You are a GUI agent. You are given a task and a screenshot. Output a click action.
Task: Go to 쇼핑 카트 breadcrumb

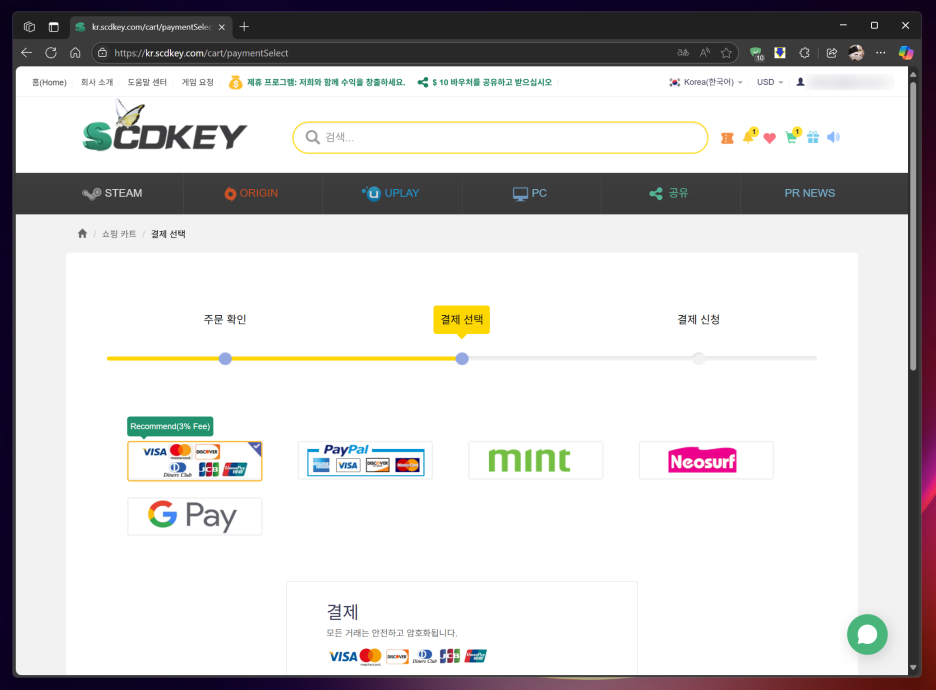pos(119,234)
